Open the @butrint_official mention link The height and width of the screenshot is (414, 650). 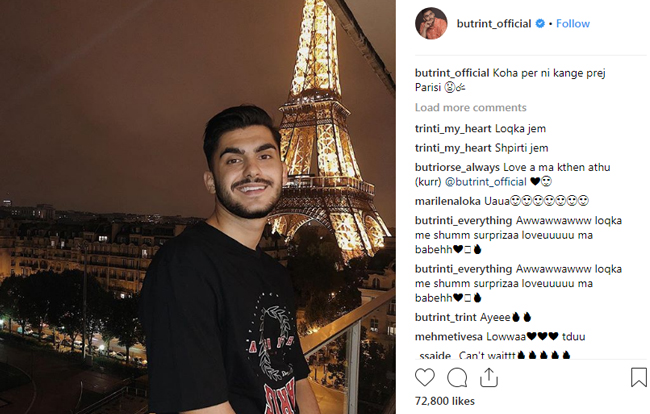pos(485,182)
